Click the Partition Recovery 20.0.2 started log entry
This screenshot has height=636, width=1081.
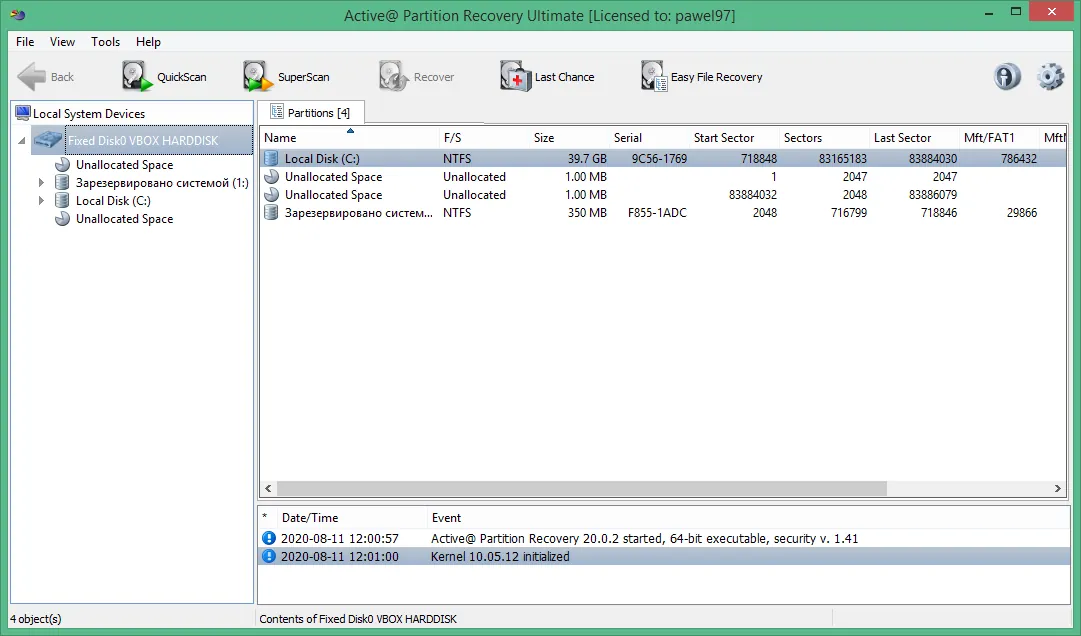pos(663,538)
